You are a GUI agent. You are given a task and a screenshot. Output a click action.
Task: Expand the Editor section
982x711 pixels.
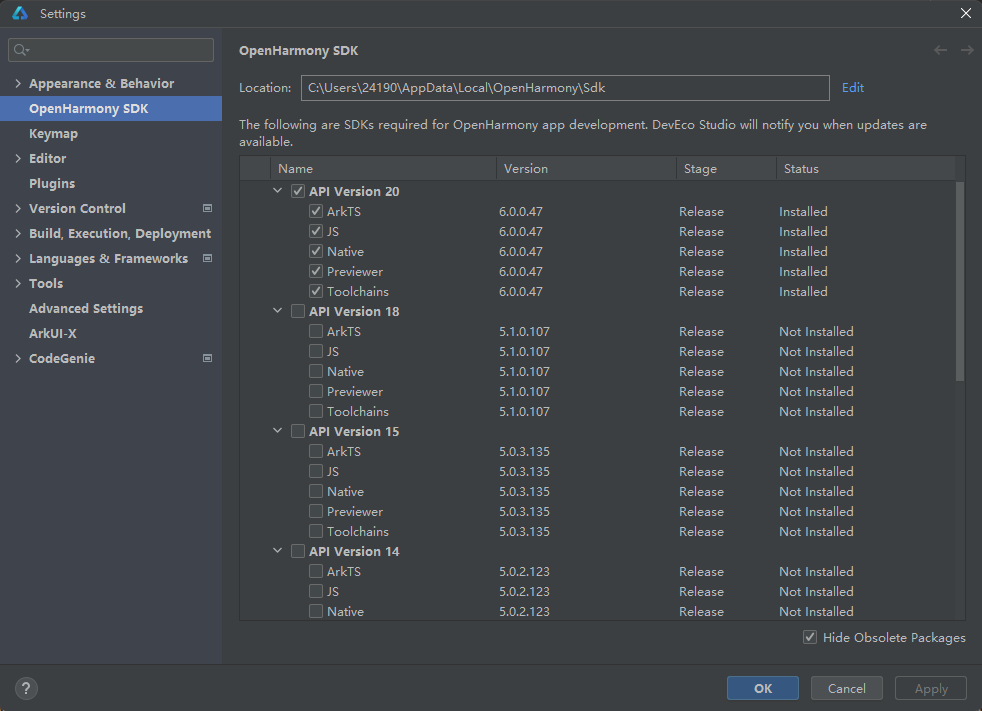[x=18, y=158]
